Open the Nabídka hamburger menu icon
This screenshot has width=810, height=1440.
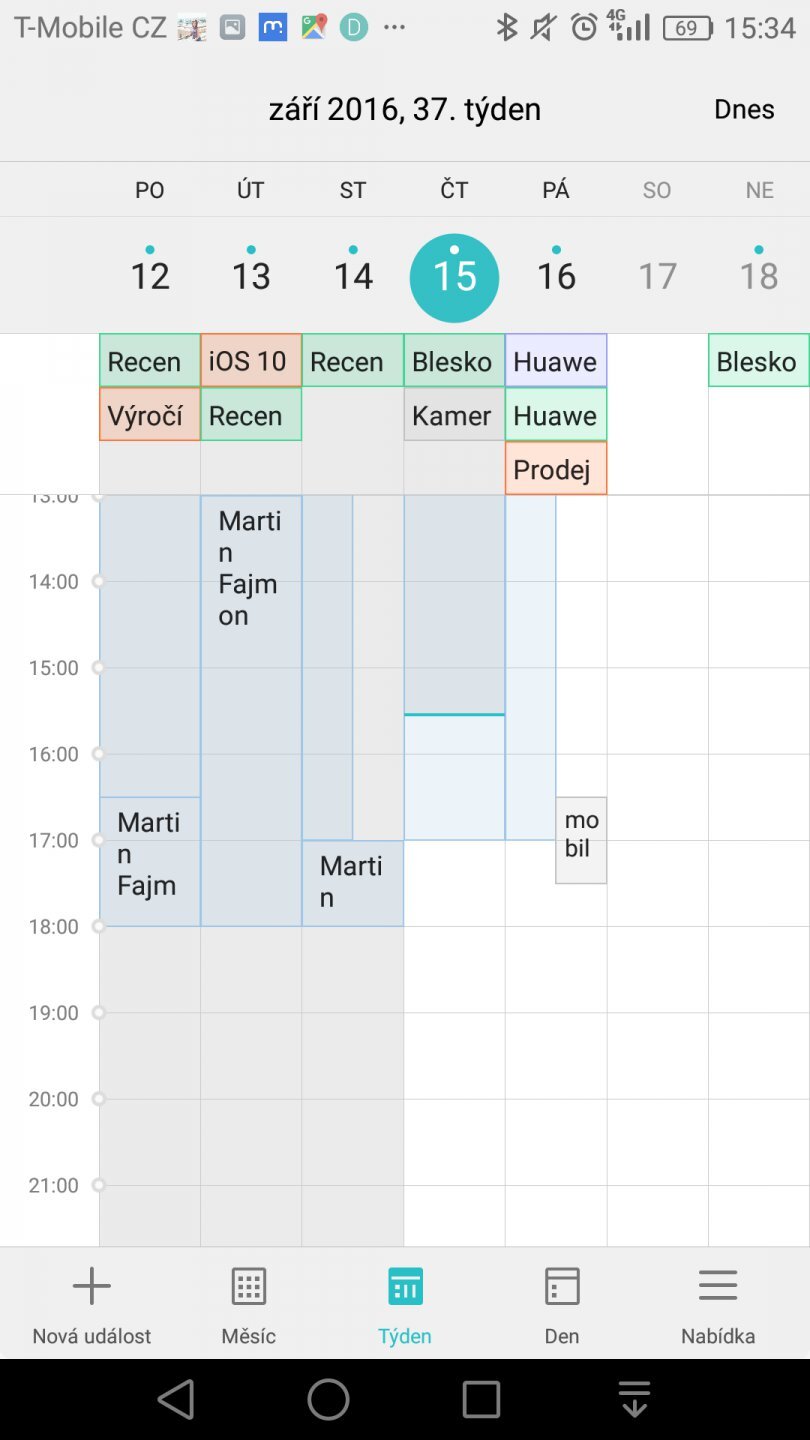click(x=718, y=1286)
